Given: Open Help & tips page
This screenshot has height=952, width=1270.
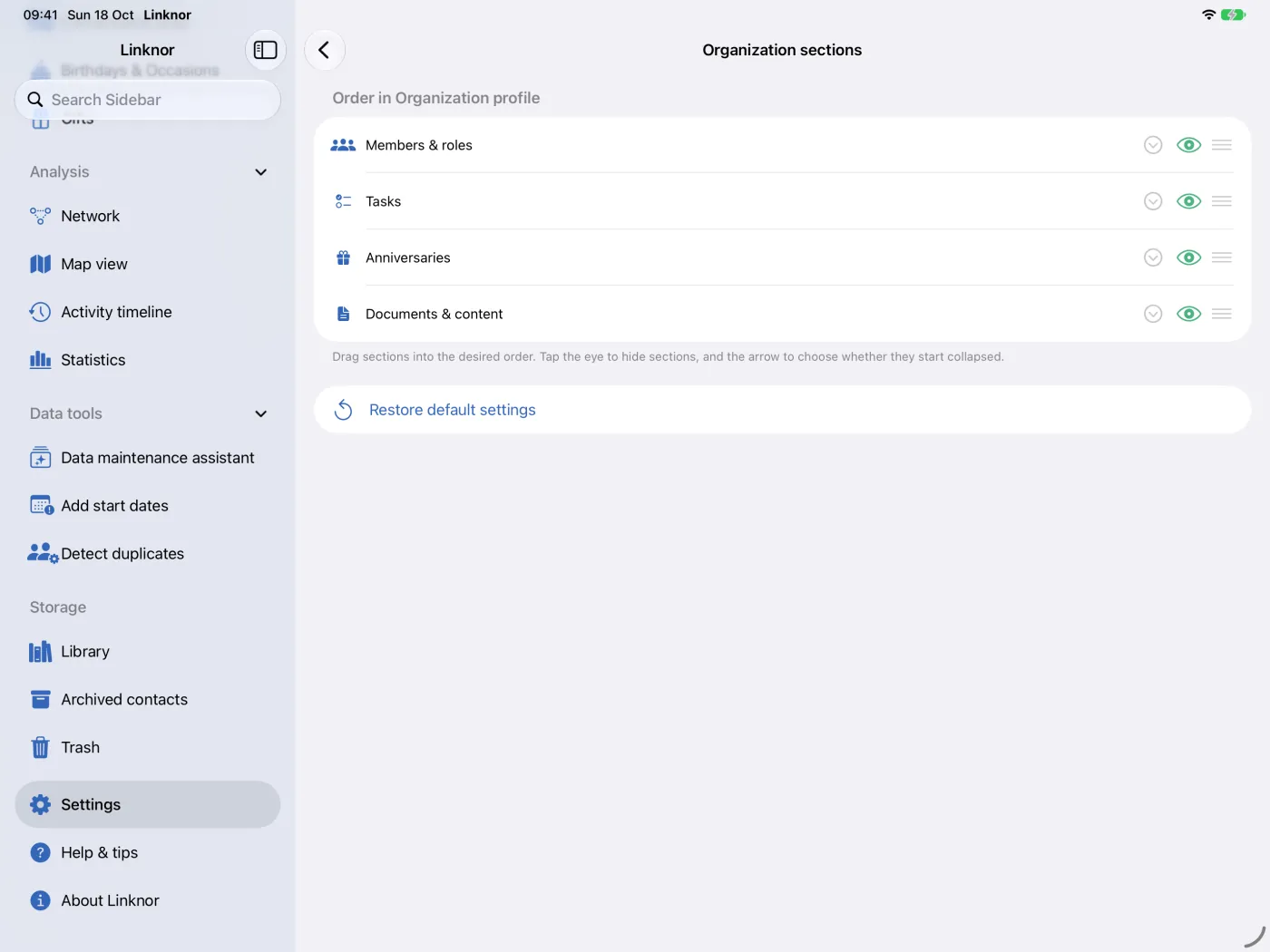Looking at the screenshot, I should click(x=148, y=852).
